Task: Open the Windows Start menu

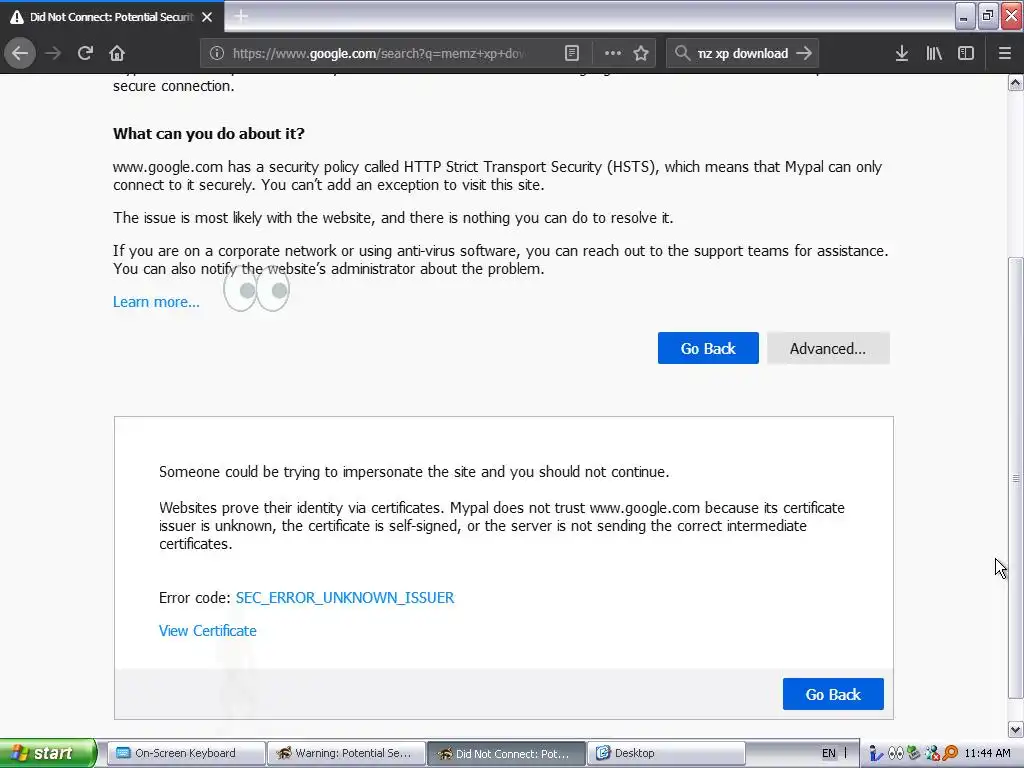Action: (48, 753)
